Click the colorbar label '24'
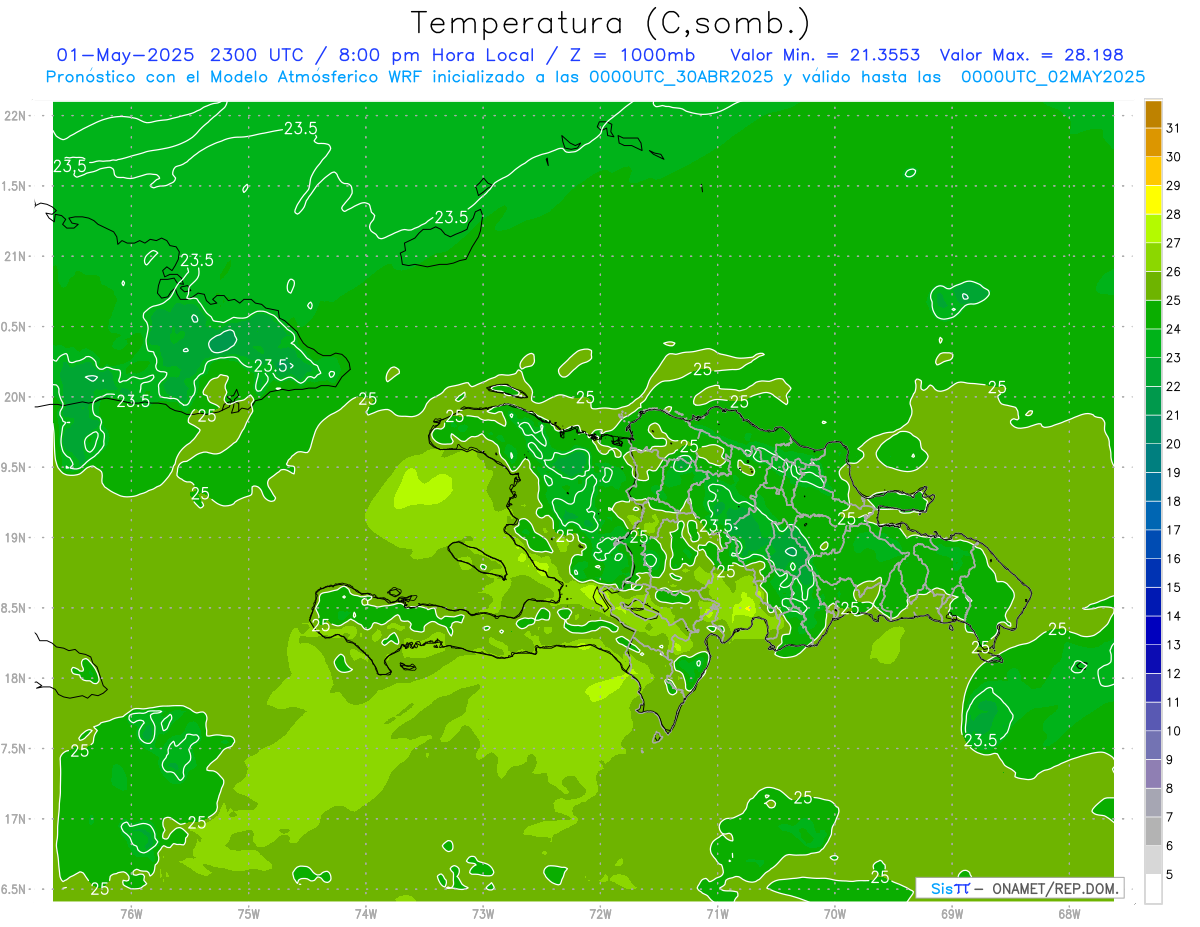This screenshot has height=927, width=1200. pos(1173,329)
